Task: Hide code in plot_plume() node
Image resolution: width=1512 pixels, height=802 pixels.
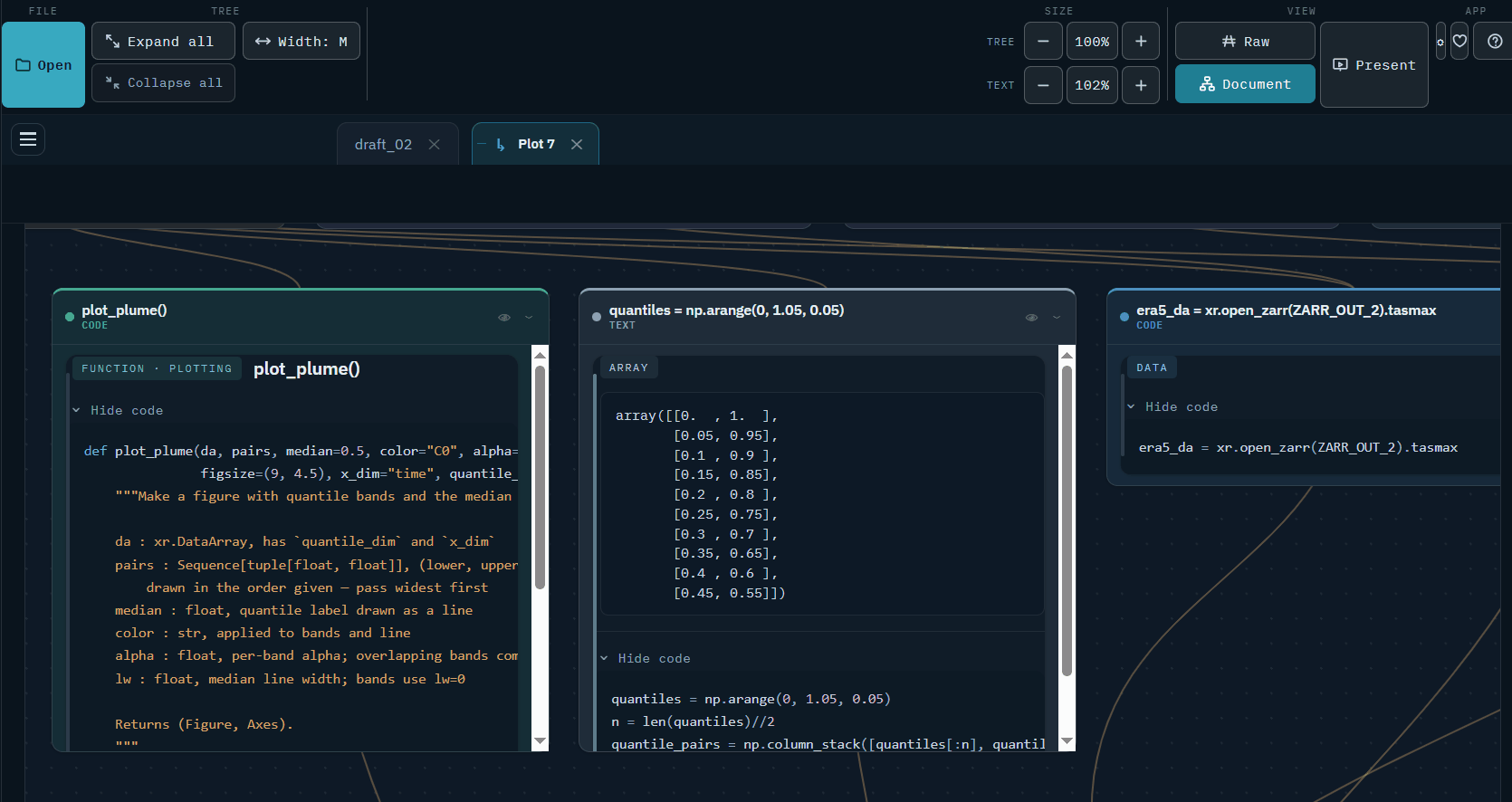Action: tap(119, 411)
